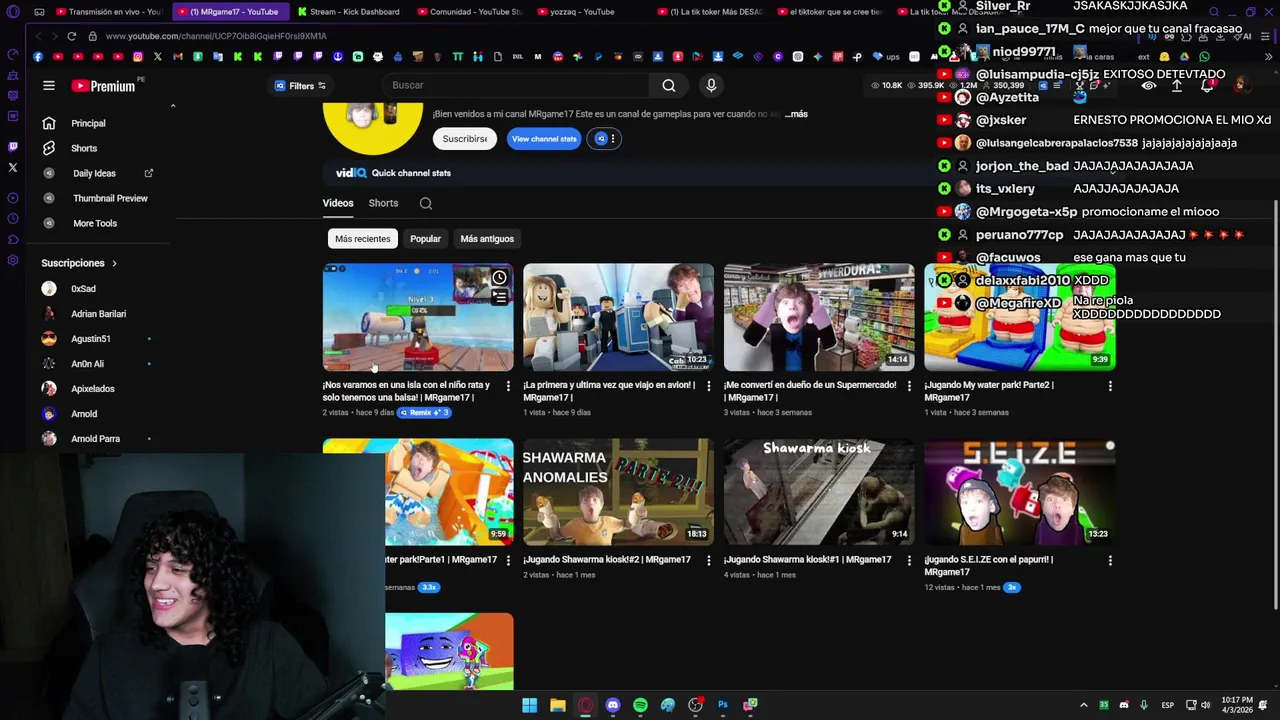Select the 'Más antiguos' sort chip
Screen dimensions: 1280x720
pos(487,239)
